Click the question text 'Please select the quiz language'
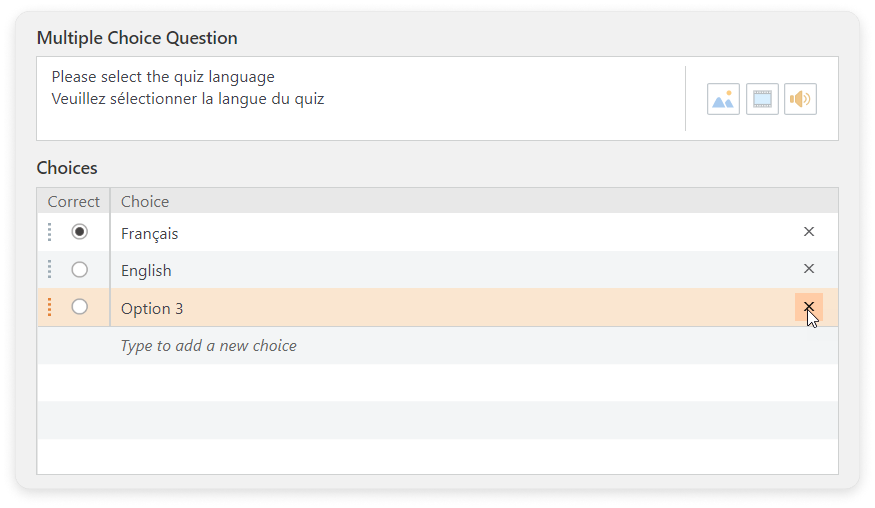 coord(163,77)
